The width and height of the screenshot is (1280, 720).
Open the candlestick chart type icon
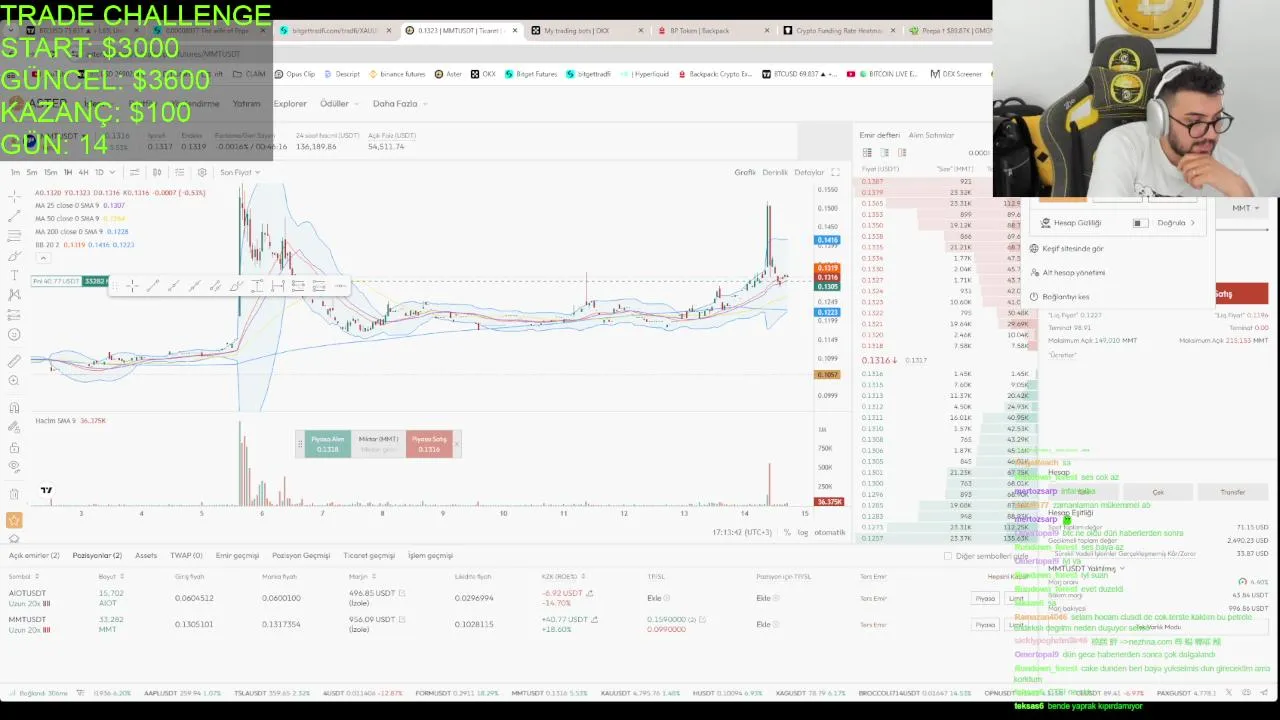pyautogui.click(x=157, y=172)
